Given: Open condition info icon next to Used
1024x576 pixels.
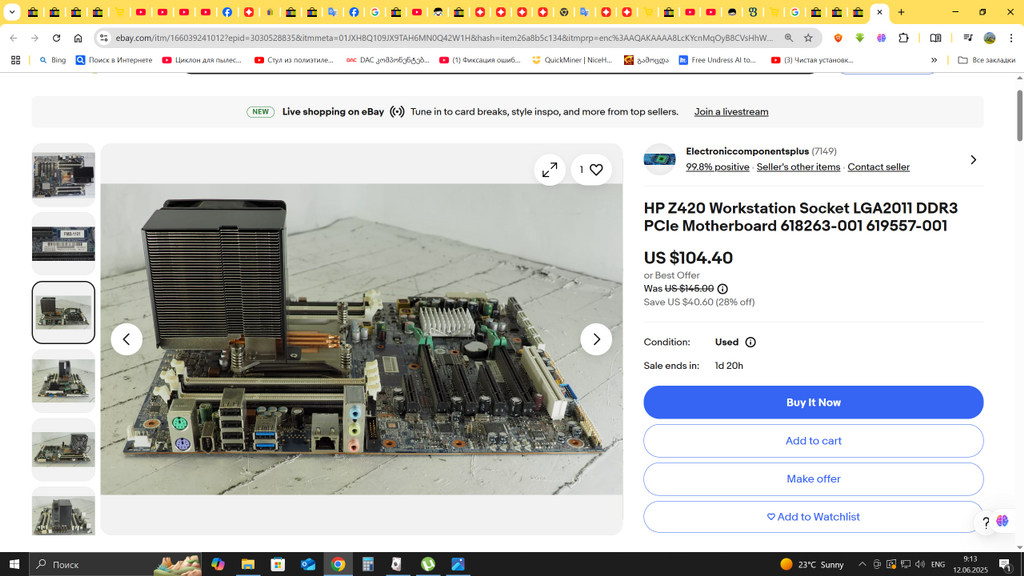Looking at the screenshot, I should click(750, 342).
